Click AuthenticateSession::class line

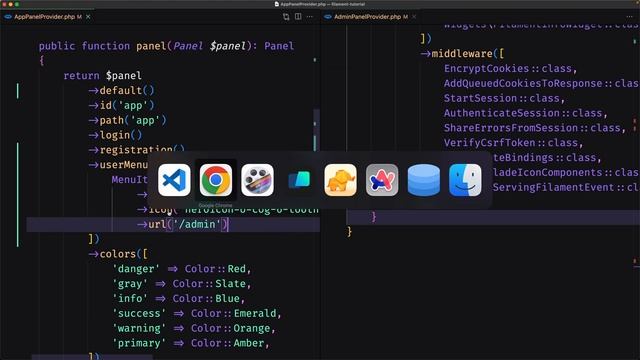pyautogui.click(x=526, y=113)
